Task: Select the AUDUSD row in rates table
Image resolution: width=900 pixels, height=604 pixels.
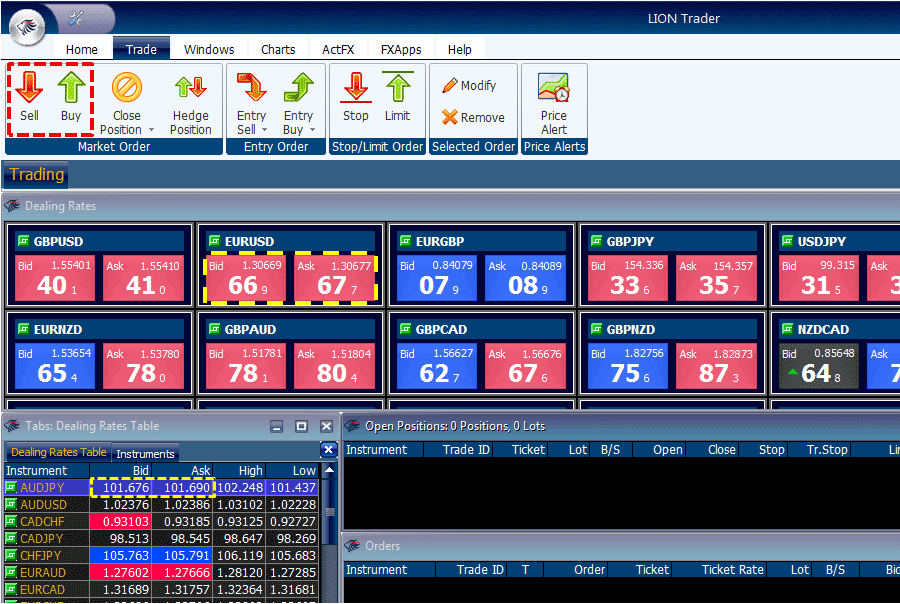Action: [161, 505]
